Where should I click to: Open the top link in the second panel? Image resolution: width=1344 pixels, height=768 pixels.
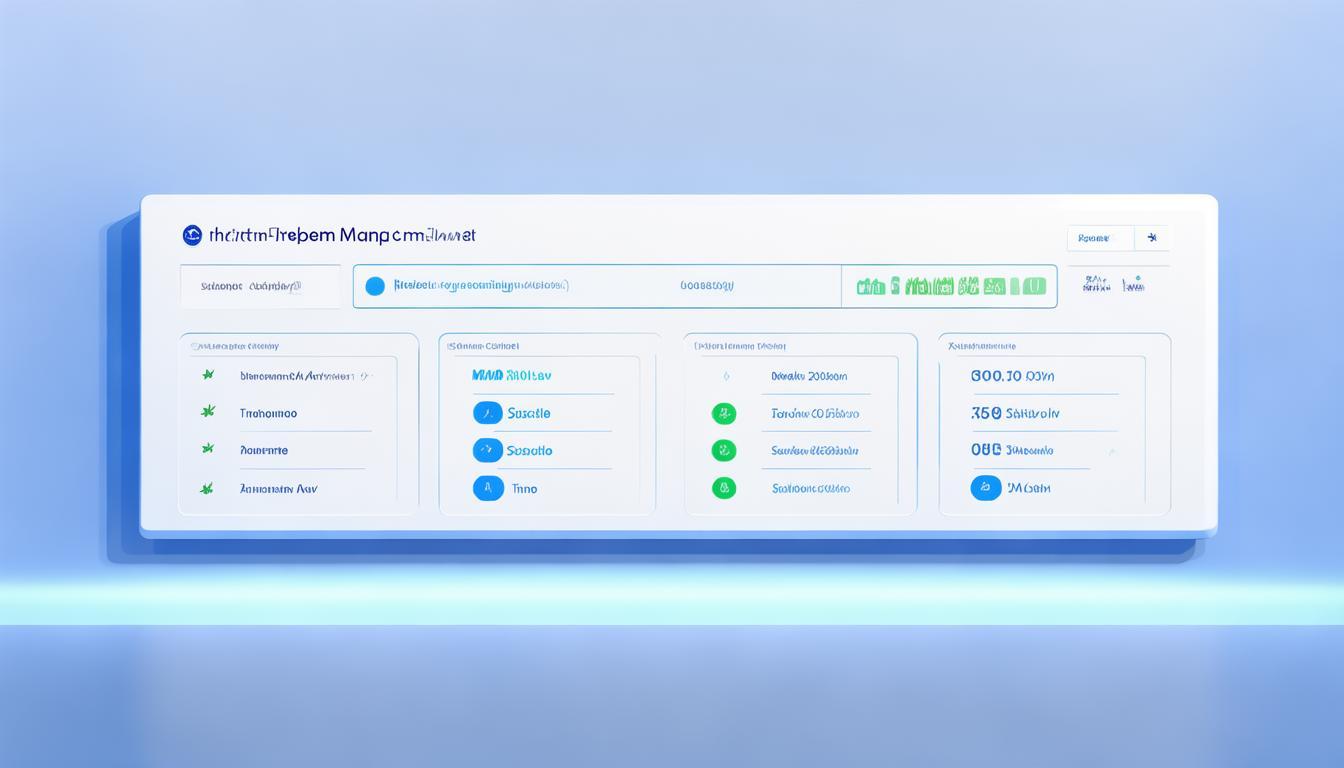511,376
